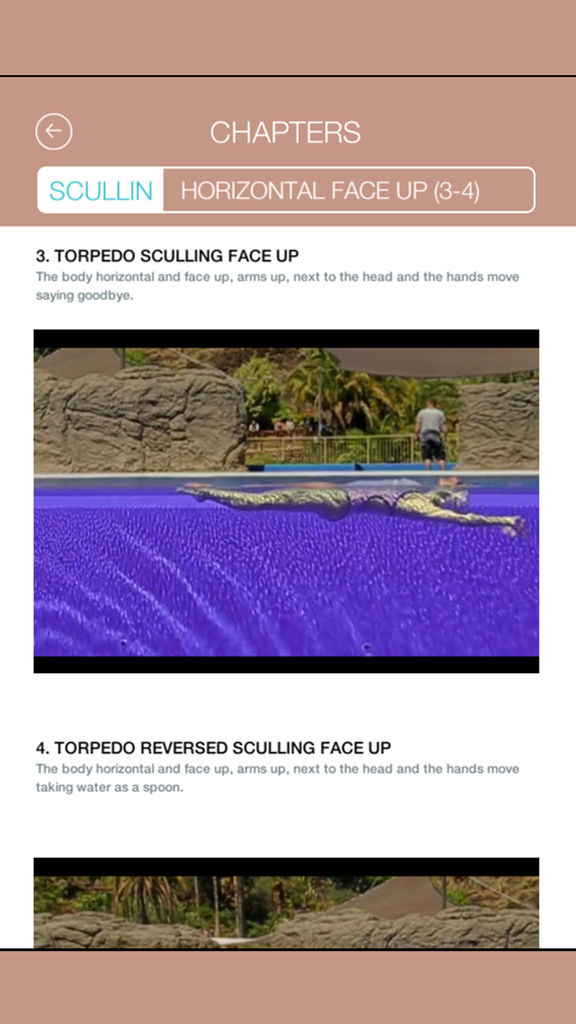
Task: Click the floating swimmer in the first video
Action: tap(353, 505)
